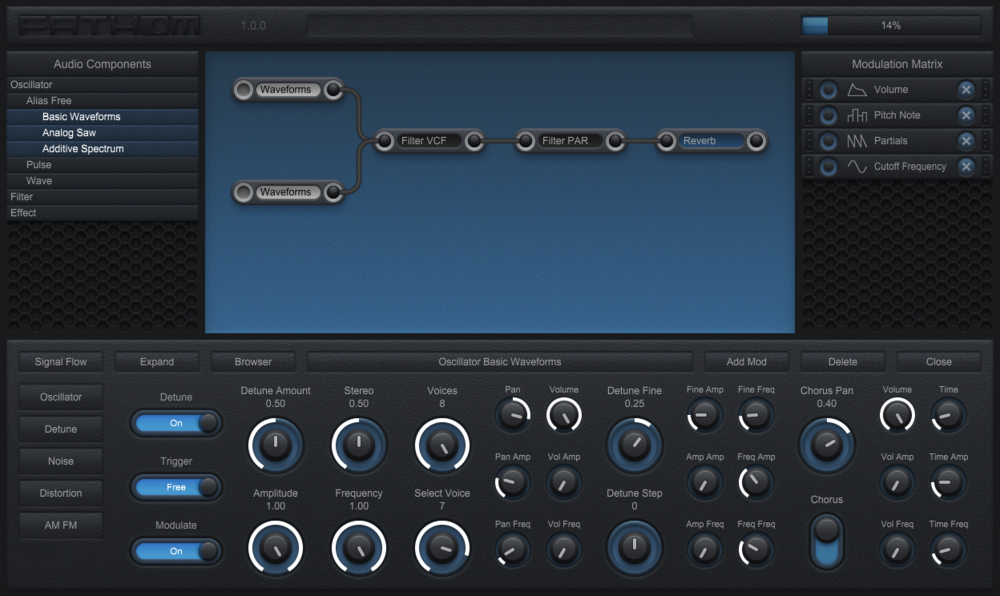Click the Frequency knob
1000x596 pixels.
tap(359, 548)
